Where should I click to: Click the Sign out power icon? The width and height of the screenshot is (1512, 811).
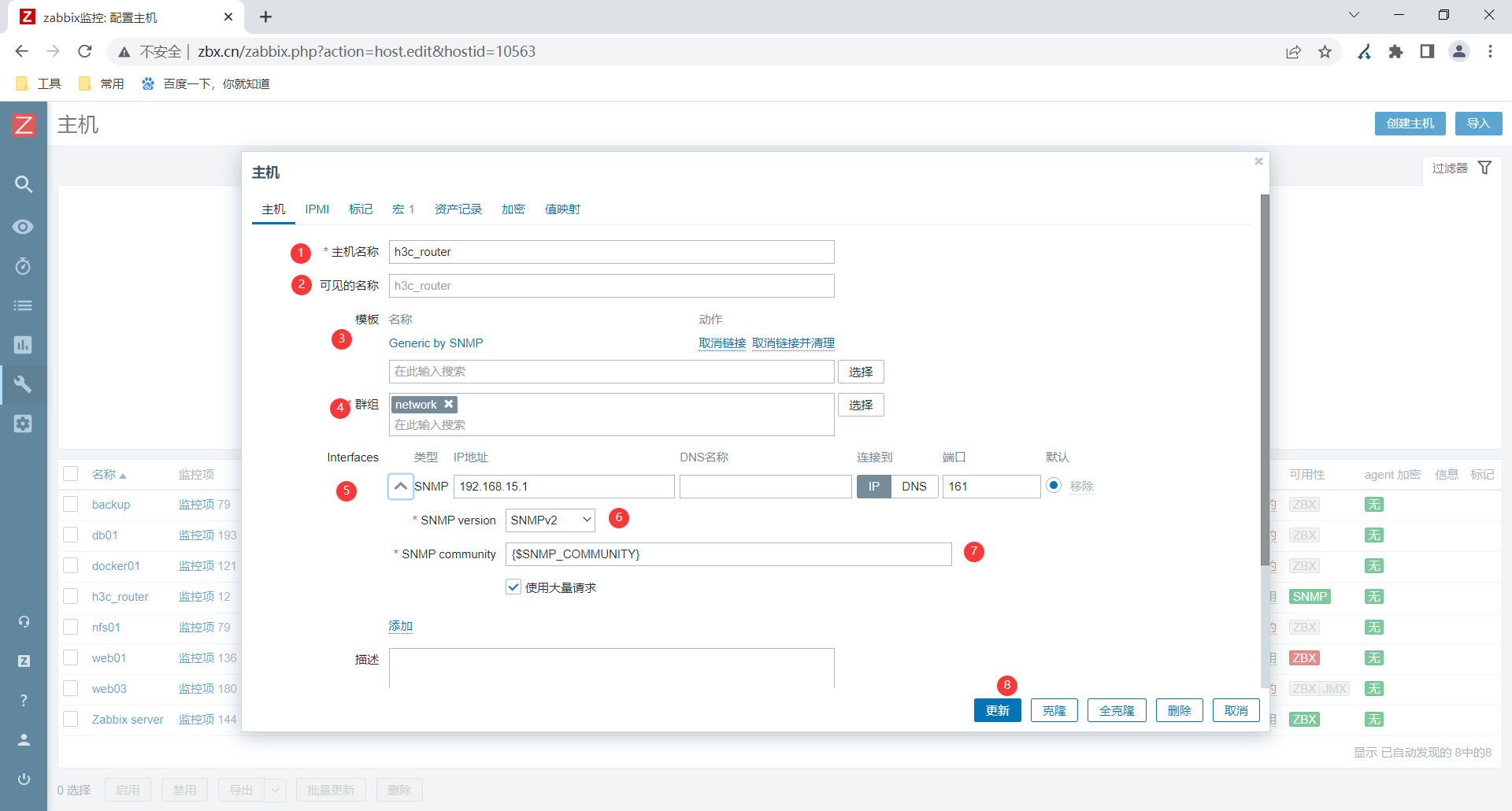pos(24,780)
